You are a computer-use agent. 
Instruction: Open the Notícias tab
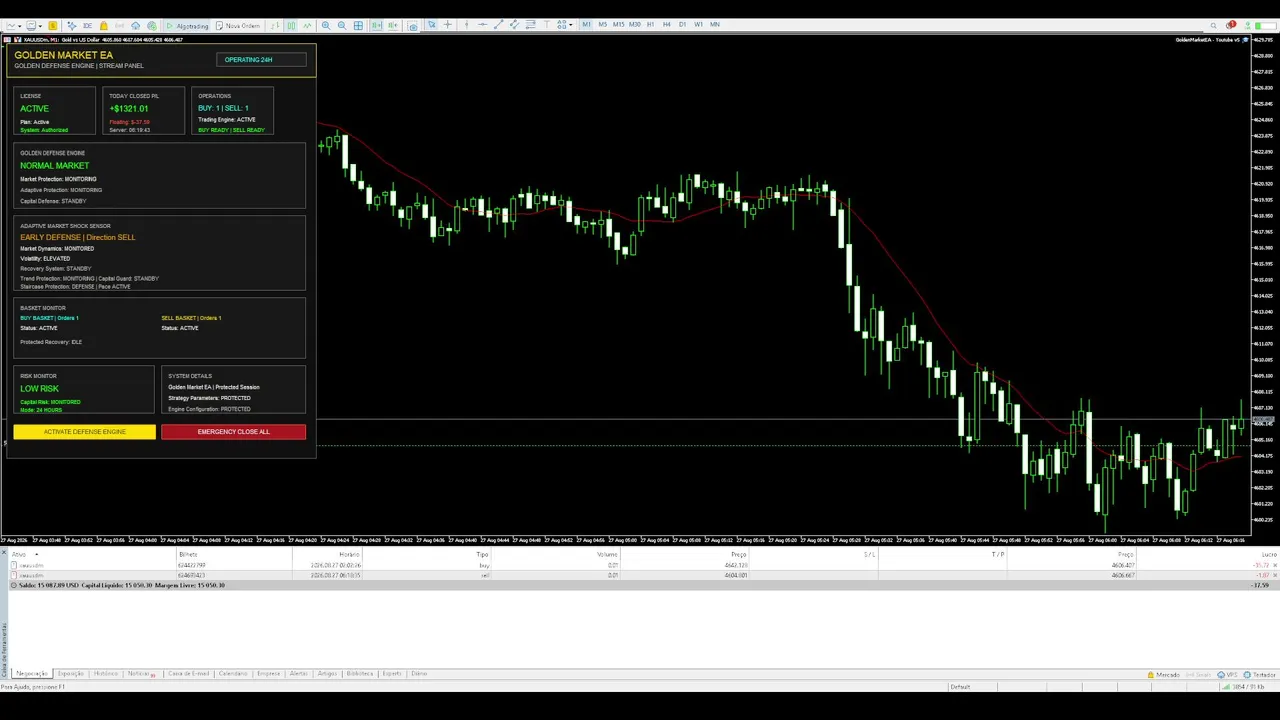(x=140, y=674)
